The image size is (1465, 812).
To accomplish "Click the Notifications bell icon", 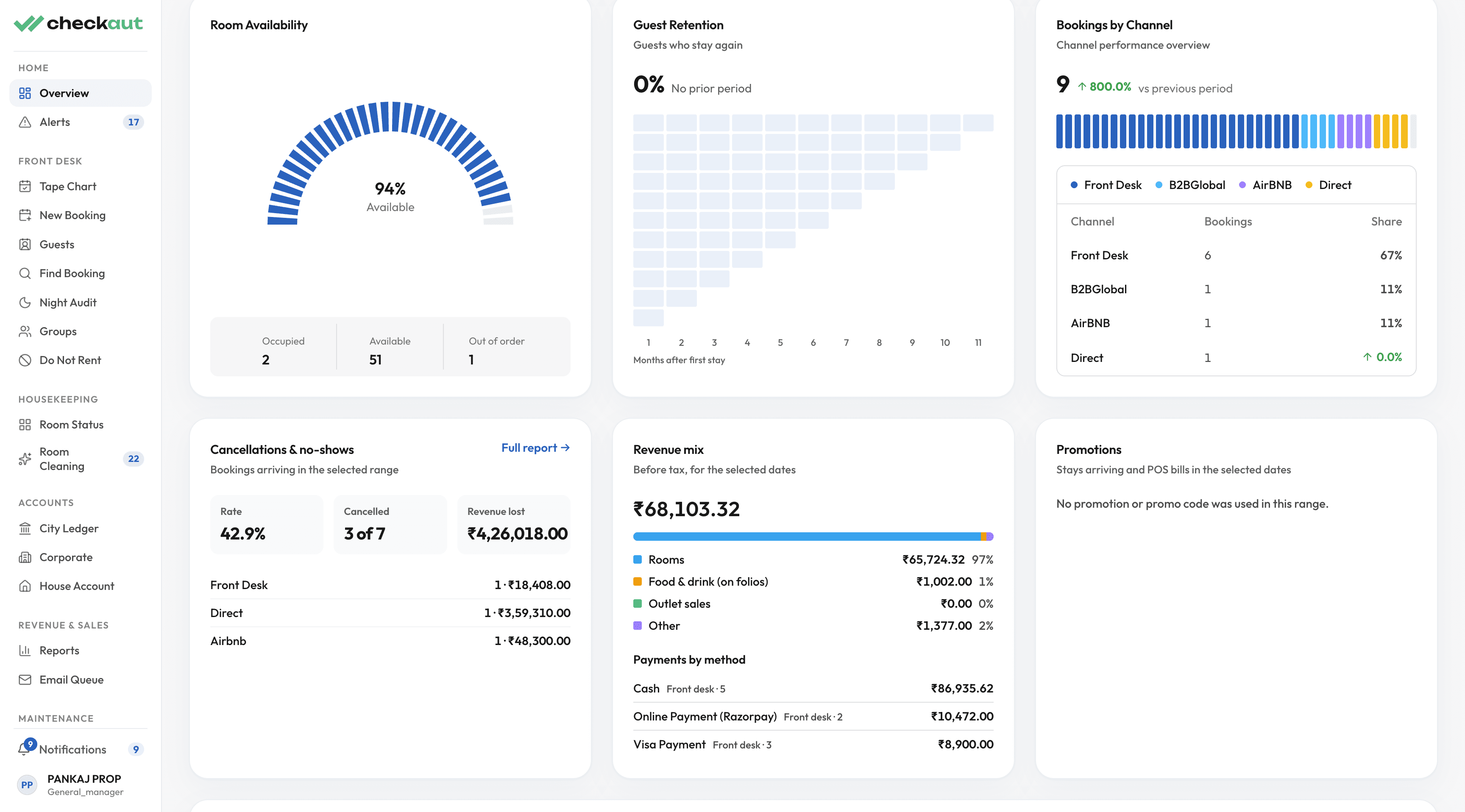I will [25, 750].
